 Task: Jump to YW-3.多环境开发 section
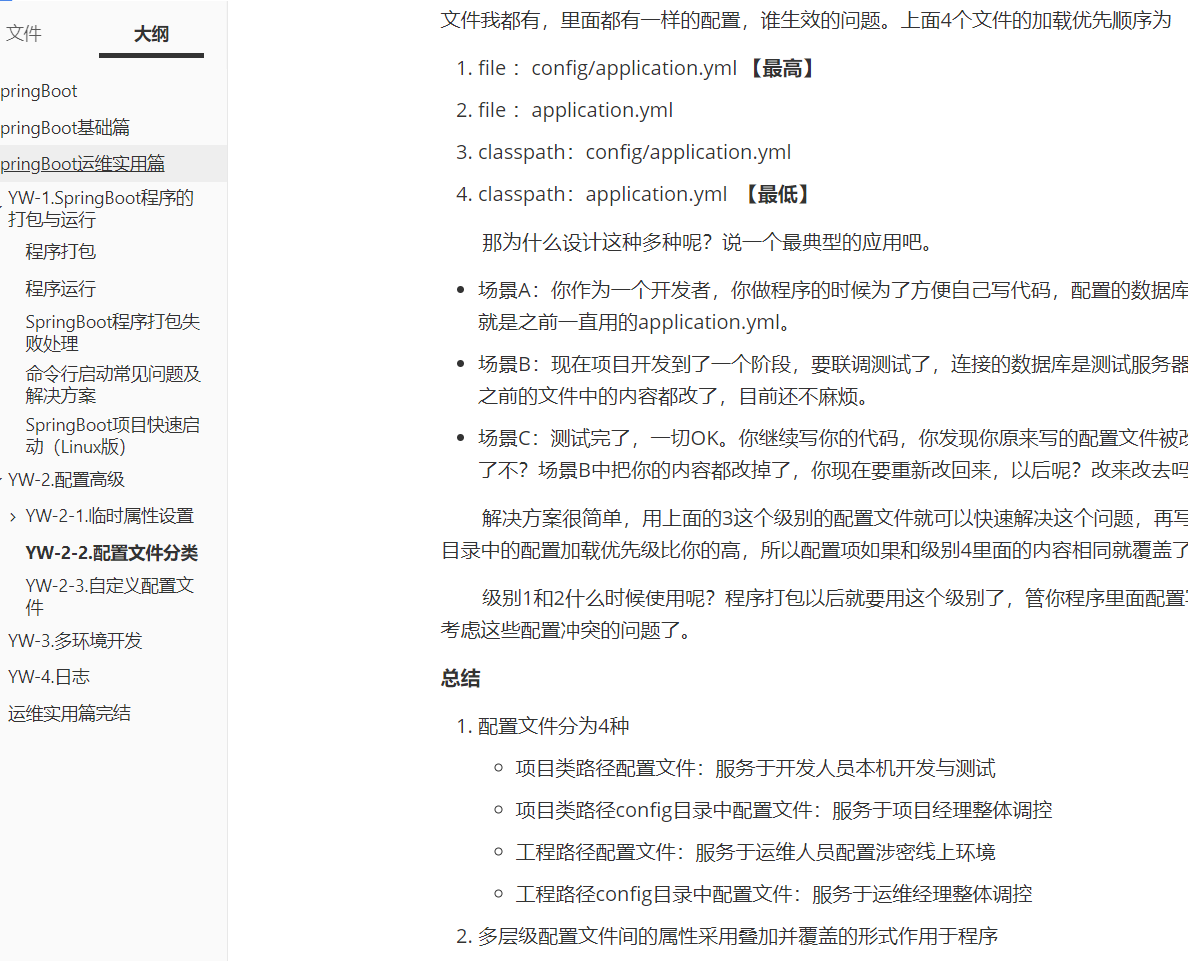[x=75, y=641]
